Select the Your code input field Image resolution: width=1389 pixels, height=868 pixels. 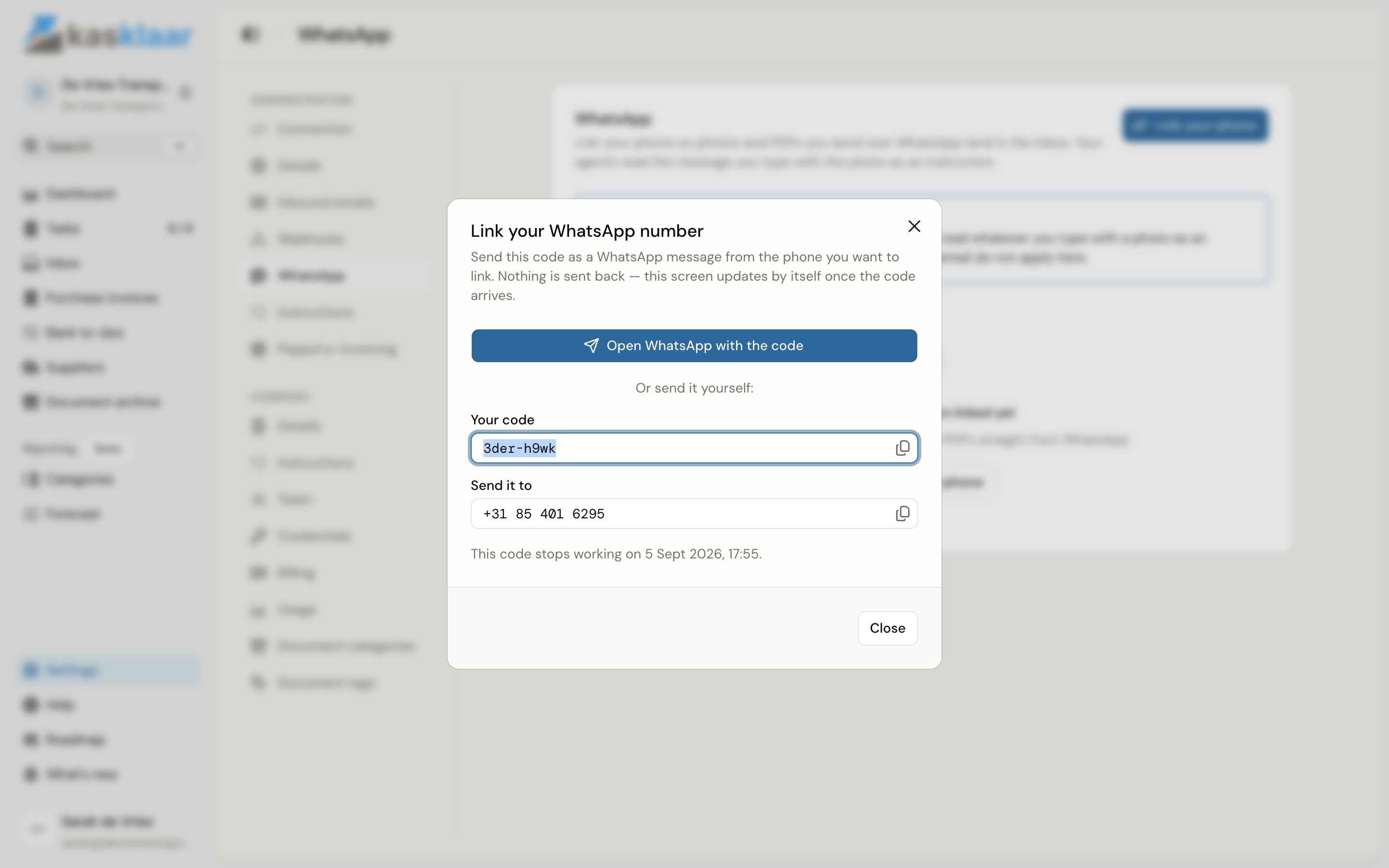click(694, 448)
